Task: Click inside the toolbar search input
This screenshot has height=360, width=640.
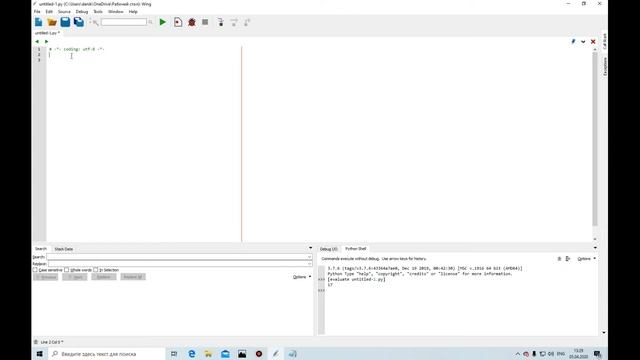Action: click(x=124, y=22)
